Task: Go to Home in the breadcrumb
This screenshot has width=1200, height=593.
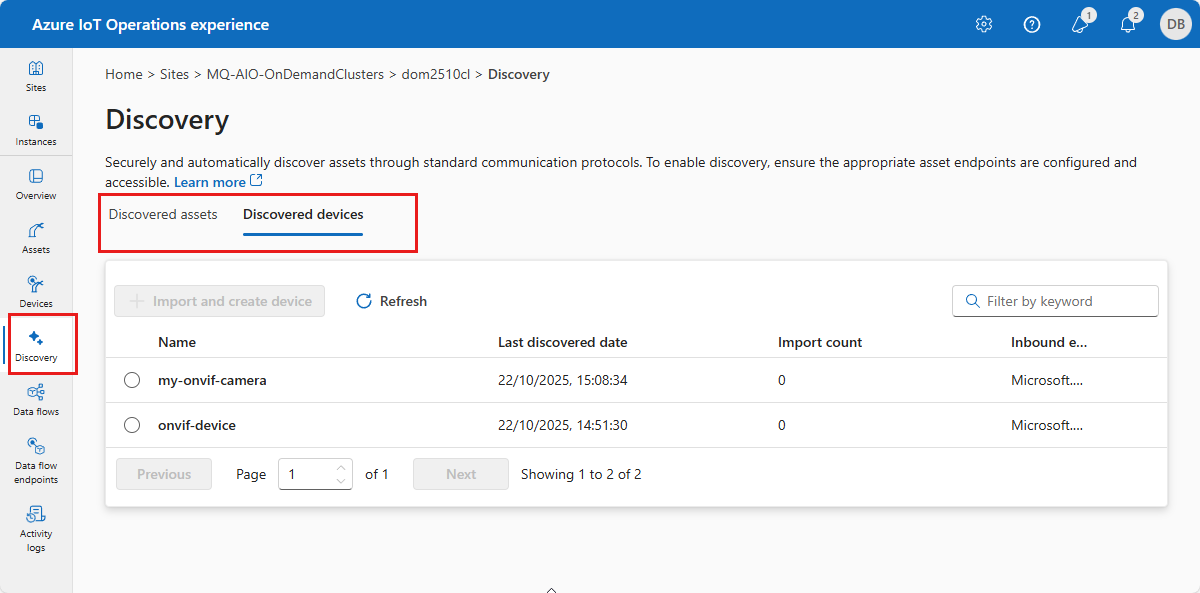Action: coord(124,74)
